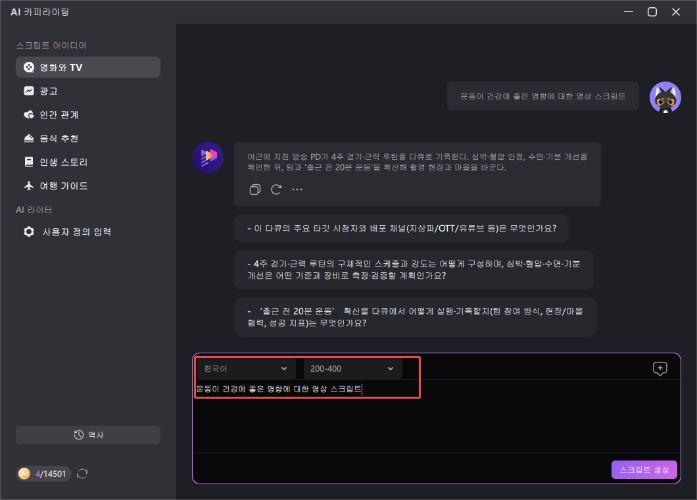Click the airplane icon beside 여행 가이드
Screen dimensions: 697x500
(29, 185)
